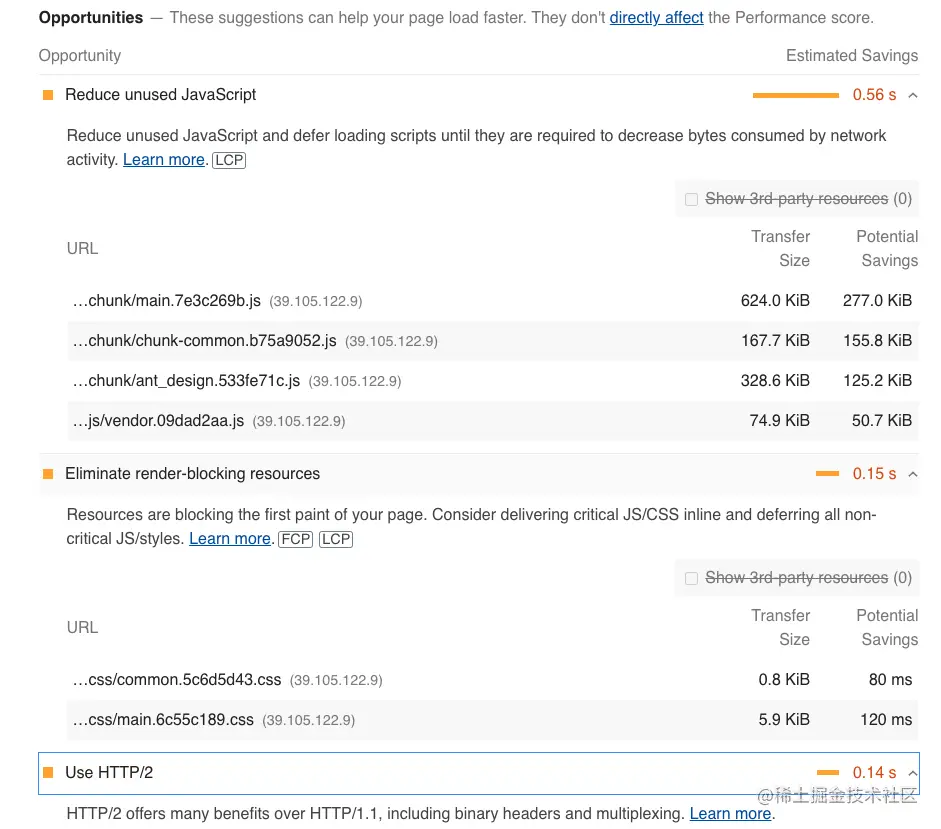Image resolution: width=941 pixels, height=829 pixels.
Task: Open the 'directly affect' link
Action: [656, 18]
